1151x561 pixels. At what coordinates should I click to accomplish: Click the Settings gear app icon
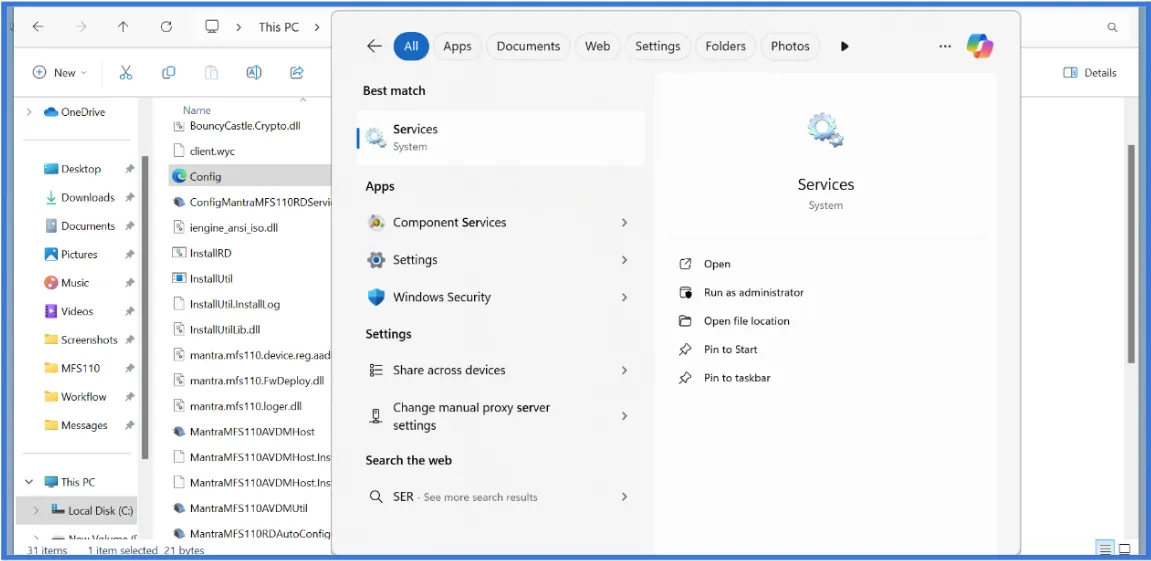(x=376, y=260)
